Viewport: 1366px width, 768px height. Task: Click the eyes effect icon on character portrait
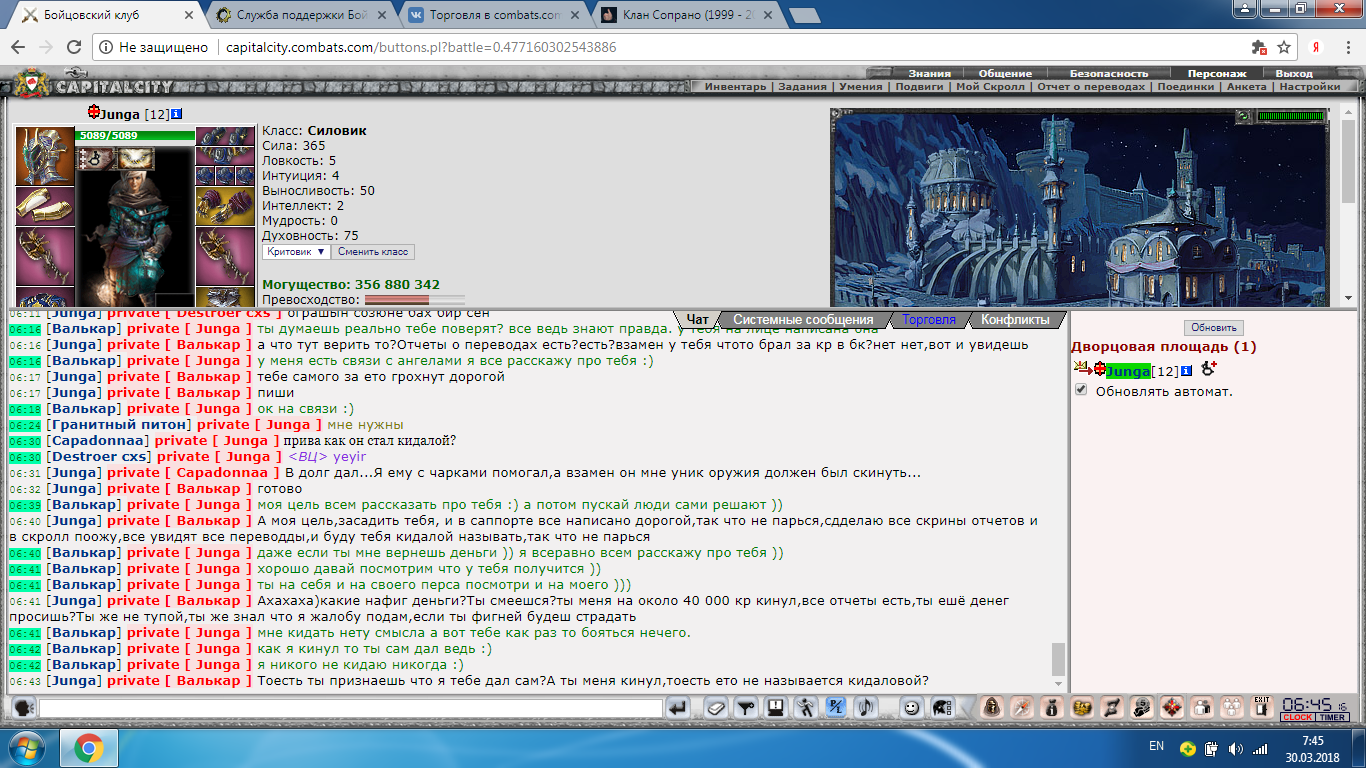(137, 158)
